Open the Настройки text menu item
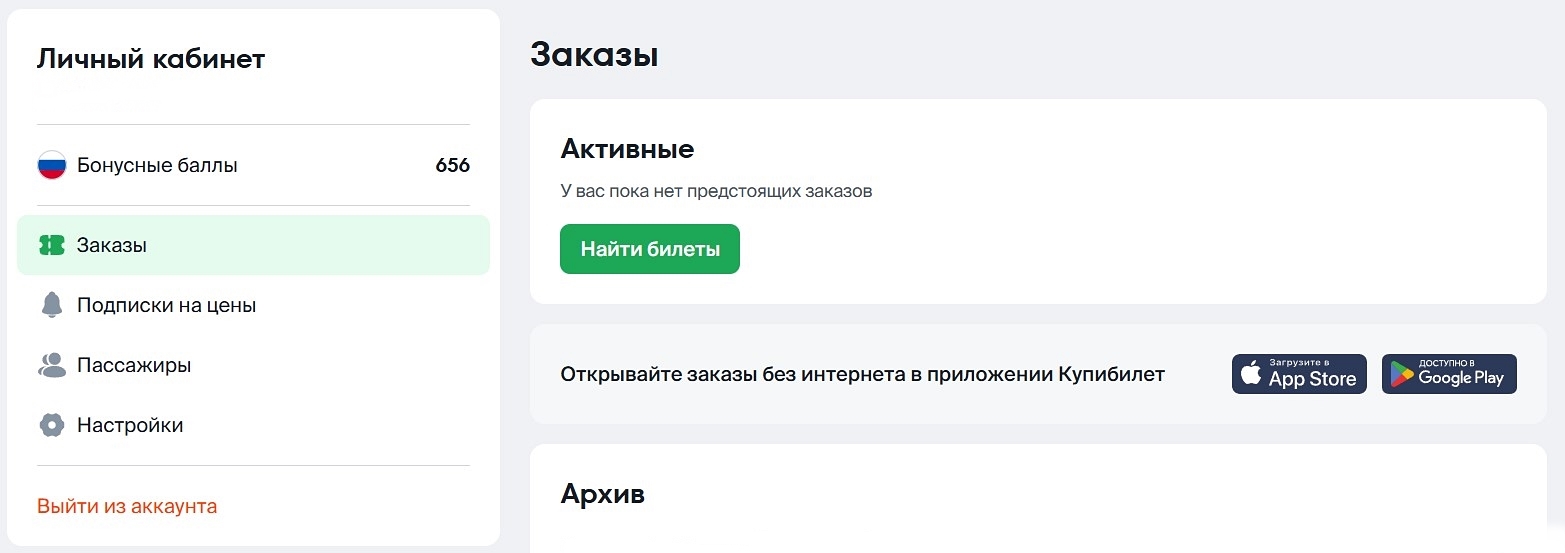 click(130, 425)
